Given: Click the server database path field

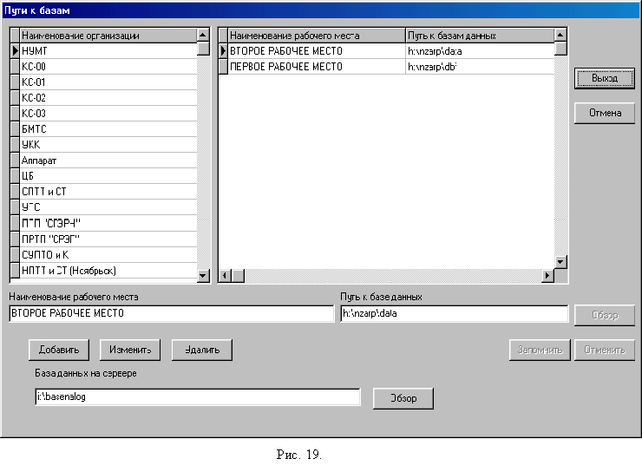Looking at the screenshot, I should click(198, 397).
